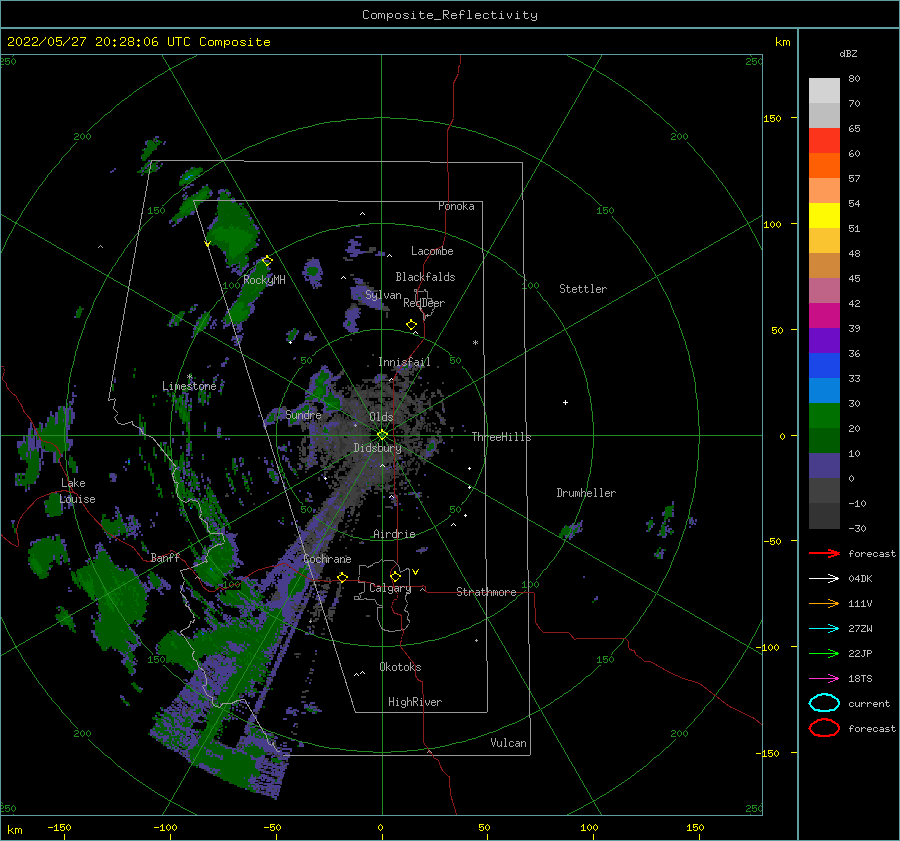Click the red 60 dBZ color swatch
The height and width of the screenshot is (841, 900).
(x=824, y=141)
